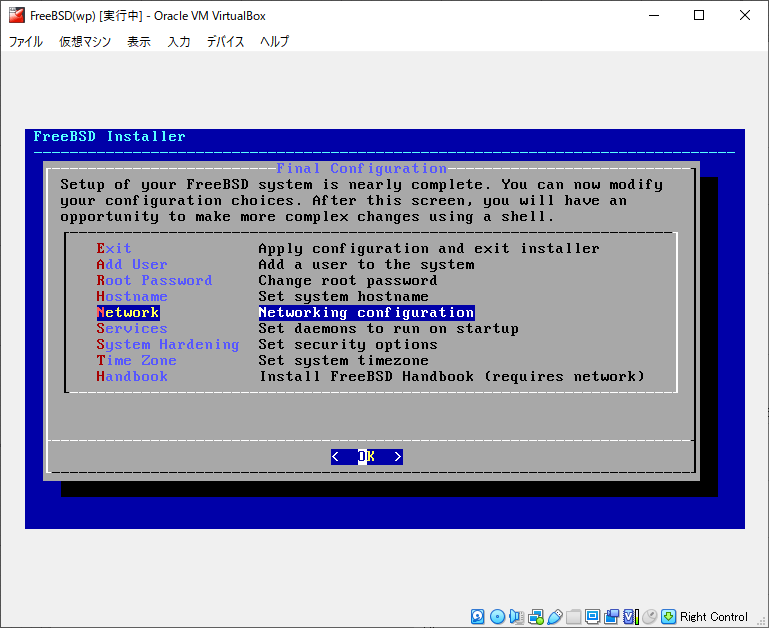Click 'Change root password' description
The width and height of the screenshot is (769, 628).
coord(348,281)
